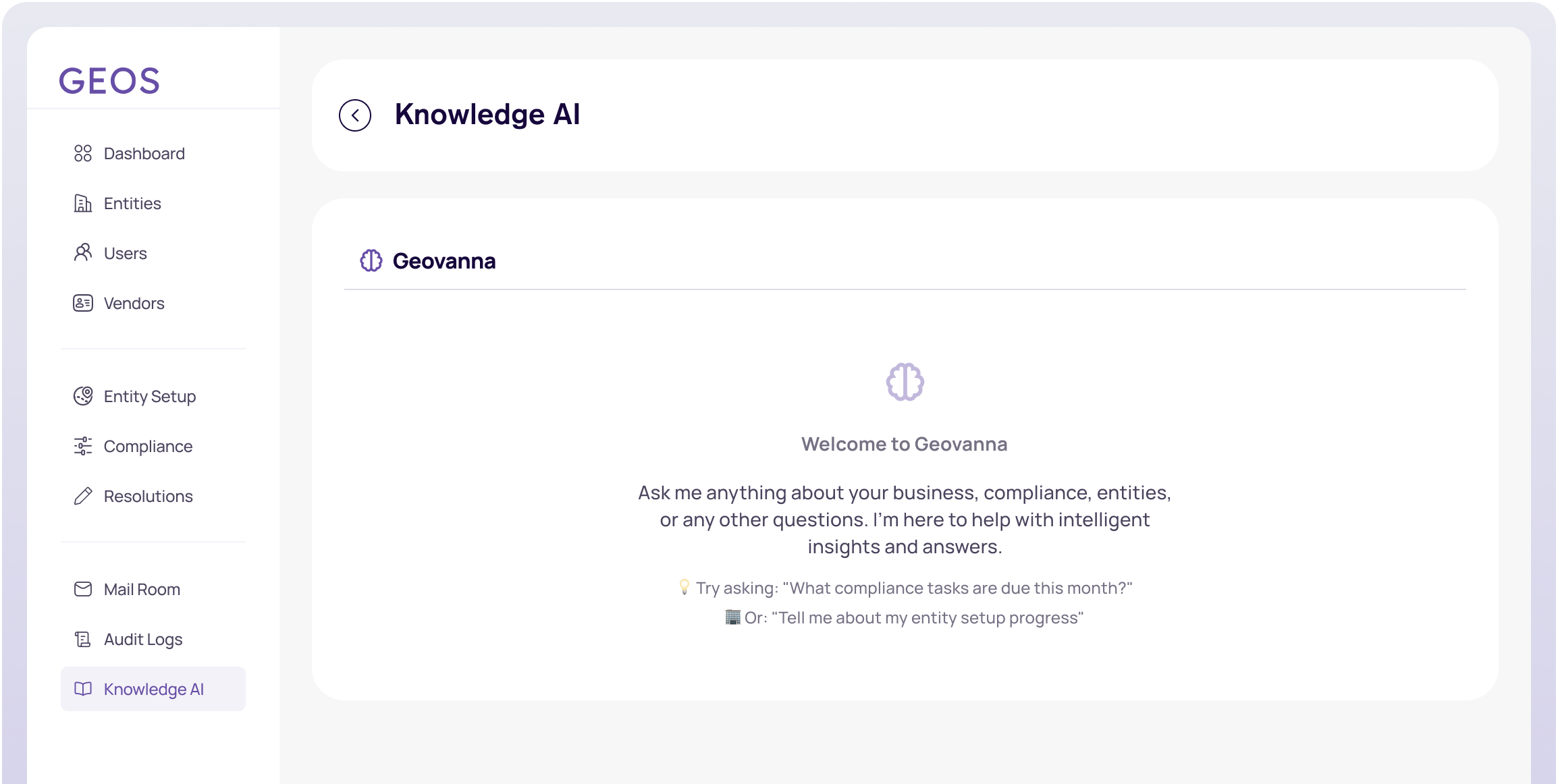Click the Mail Room envelope icon
Image resolution: width=1558 pixels, height=784 pixels.
click(83, 589)
